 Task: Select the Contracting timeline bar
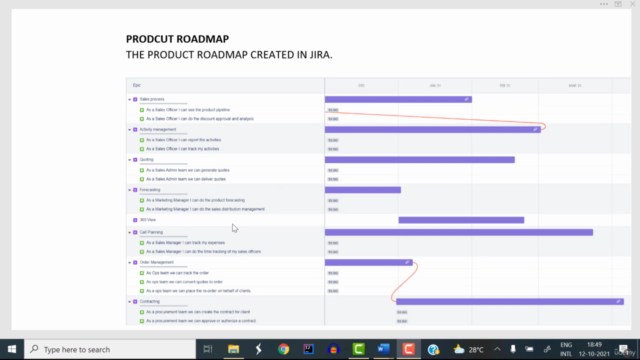click(x=510, y=302)
